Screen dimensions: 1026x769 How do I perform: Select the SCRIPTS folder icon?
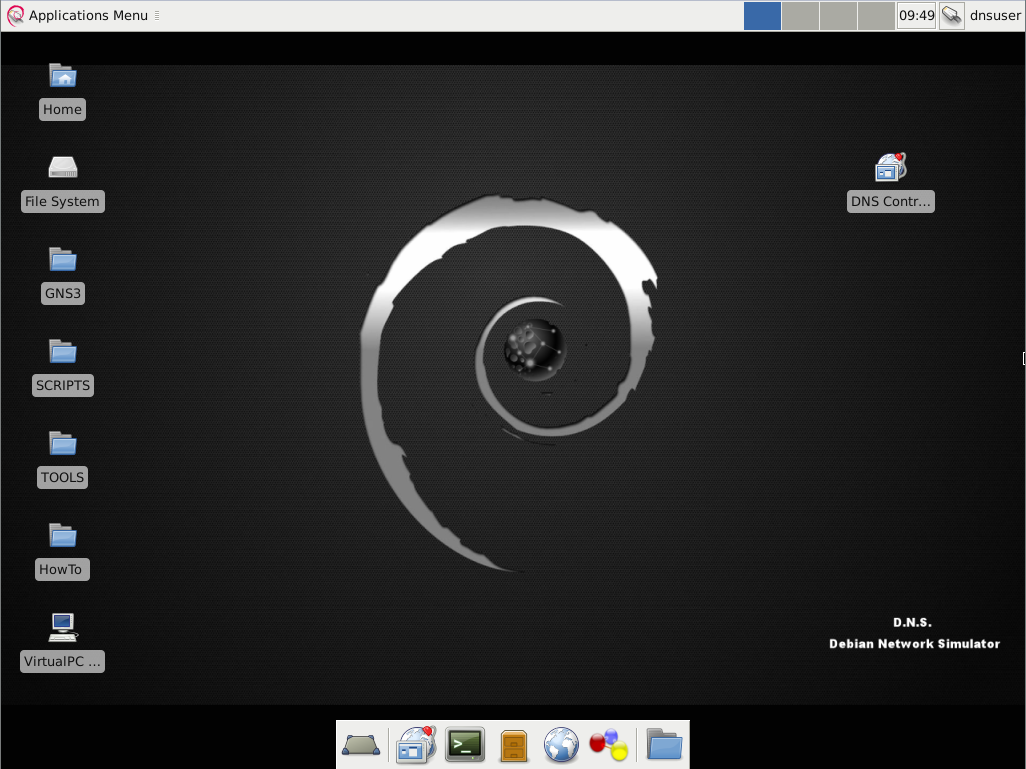(x=63, y=351)
